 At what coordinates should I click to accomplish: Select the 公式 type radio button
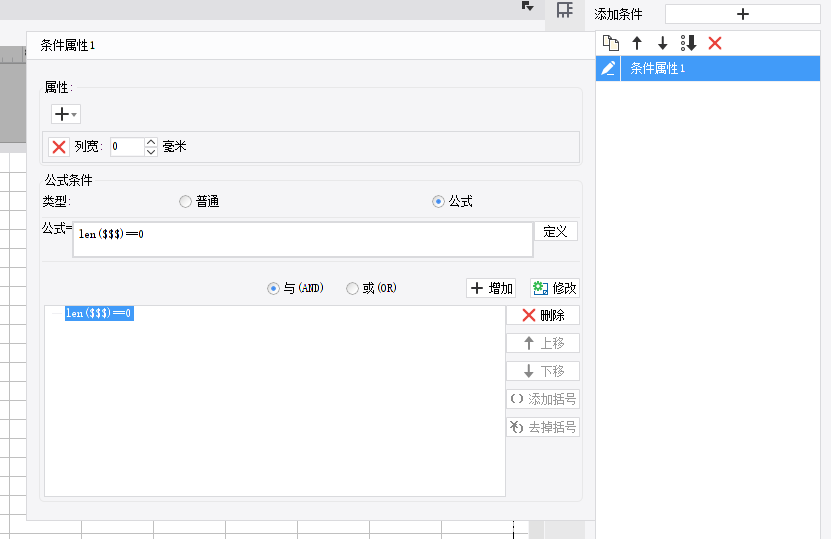(x=438, y=201)
